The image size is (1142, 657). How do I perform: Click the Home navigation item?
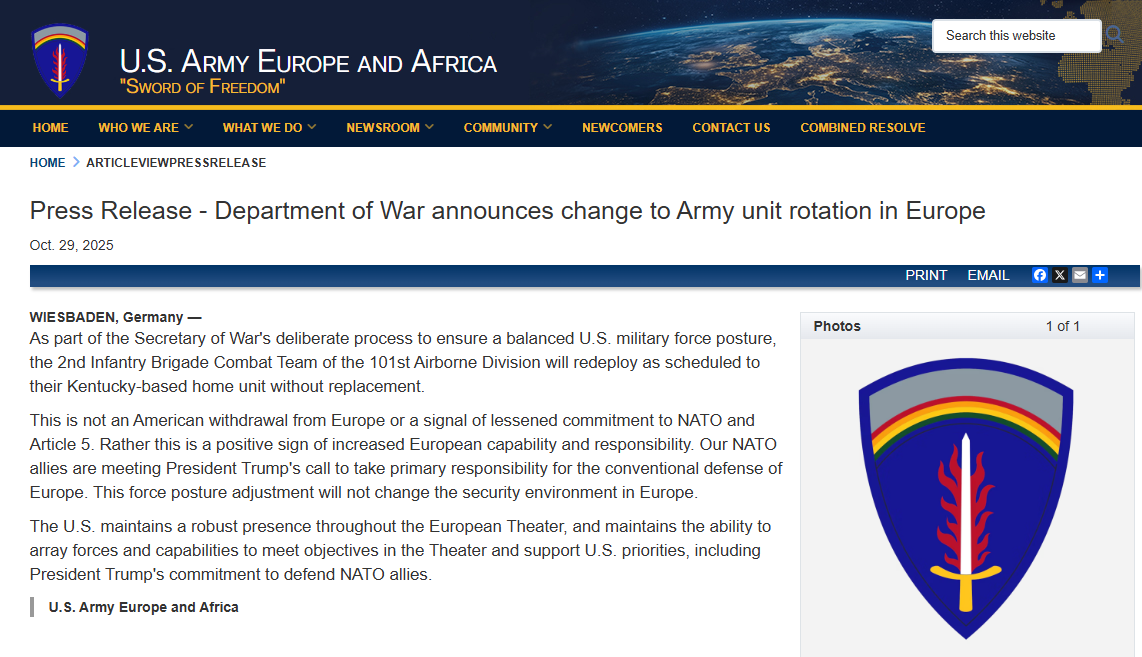(50, 128)
